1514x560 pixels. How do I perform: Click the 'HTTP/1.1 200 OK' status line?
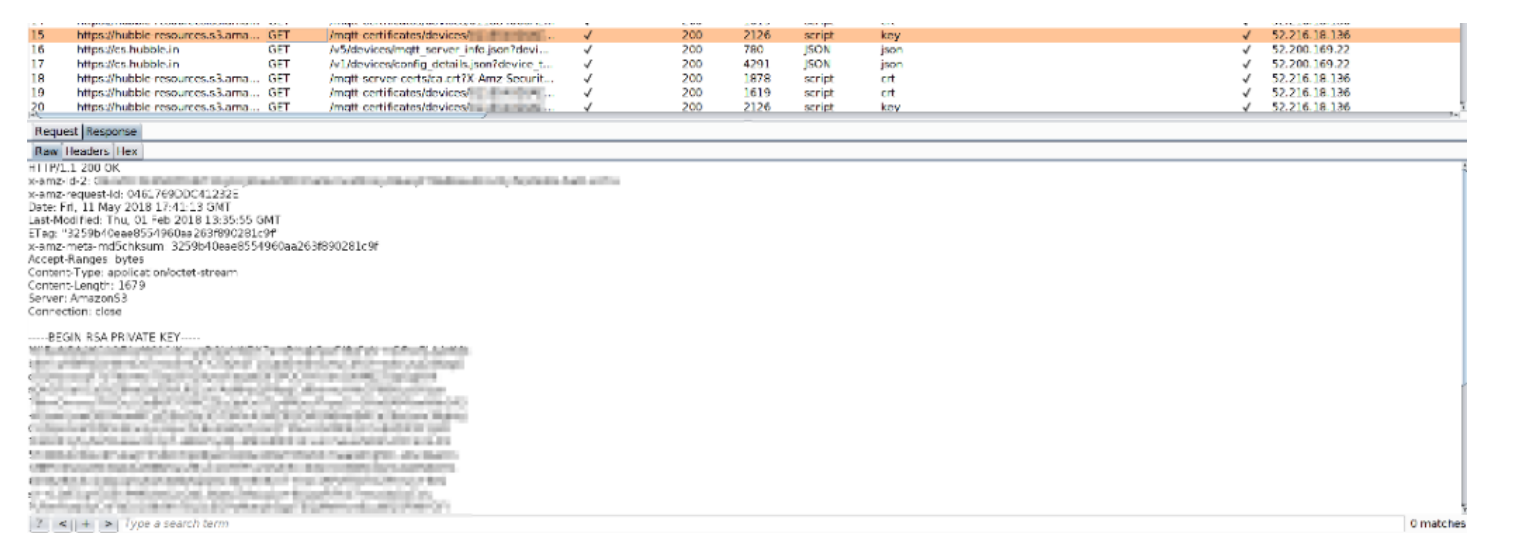click(74, 167)
